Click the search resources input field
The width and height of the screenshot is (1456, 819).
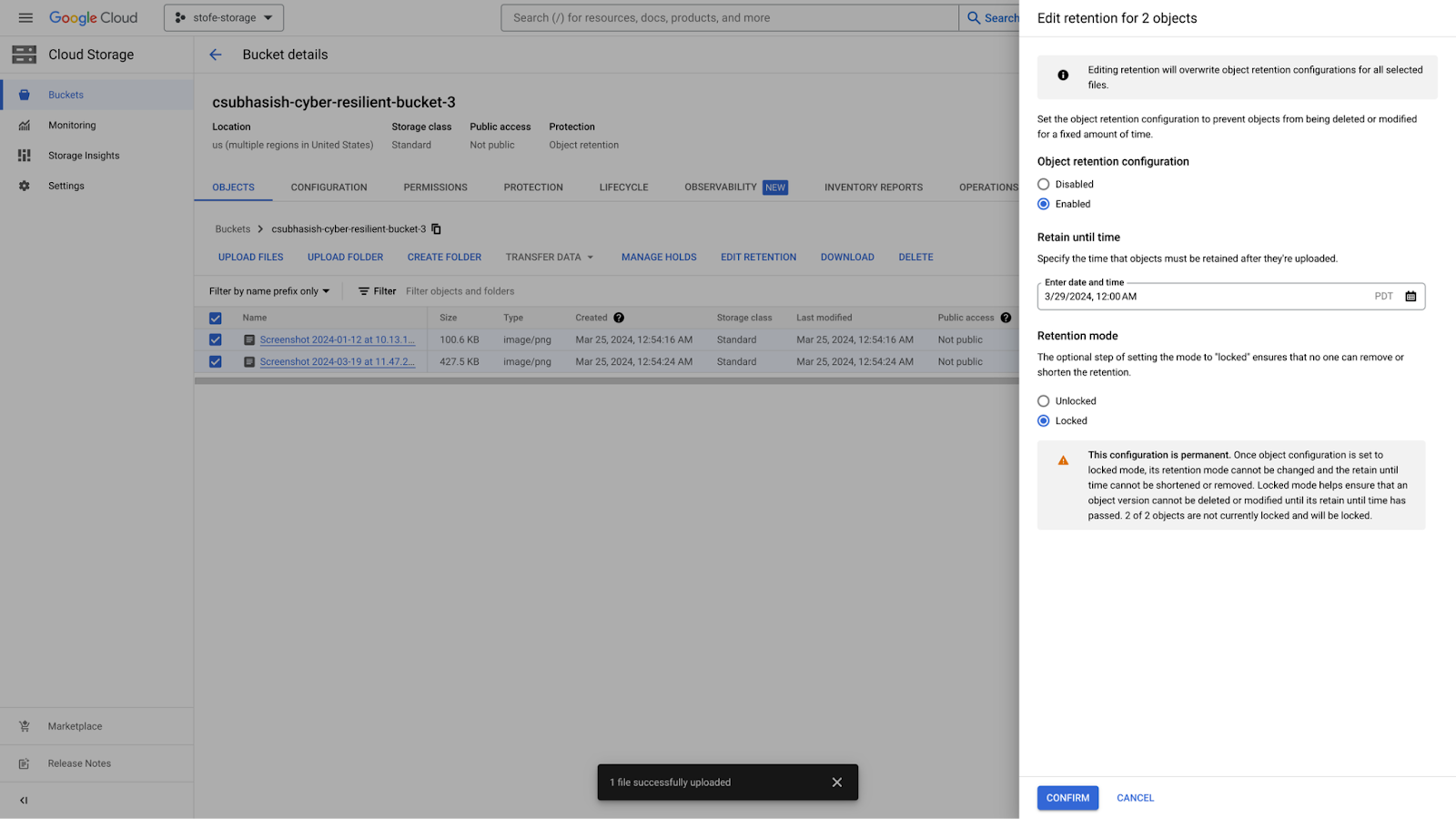pos(729,17)
